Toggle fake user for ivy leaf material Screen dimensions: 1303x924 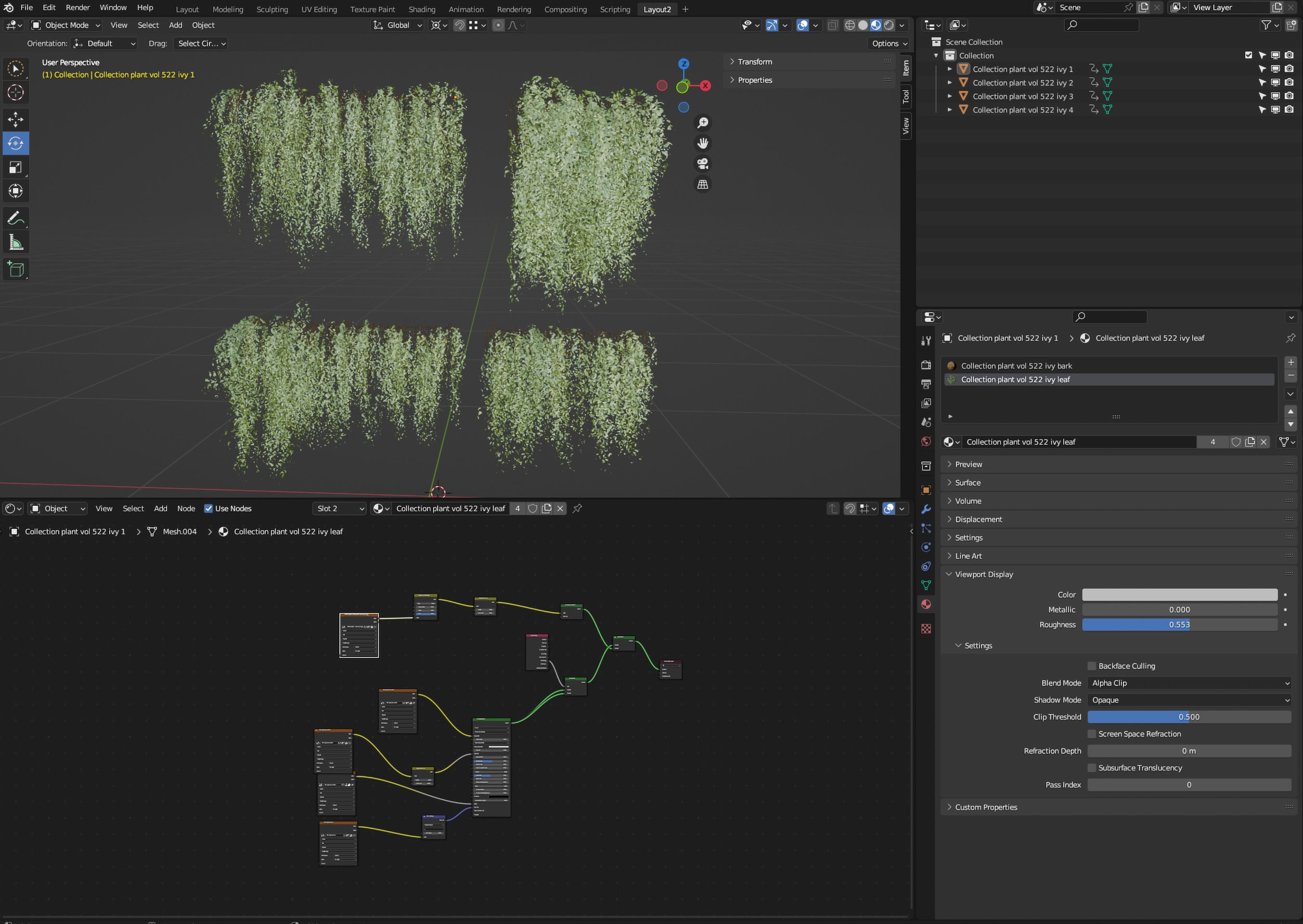(1236, 442)
